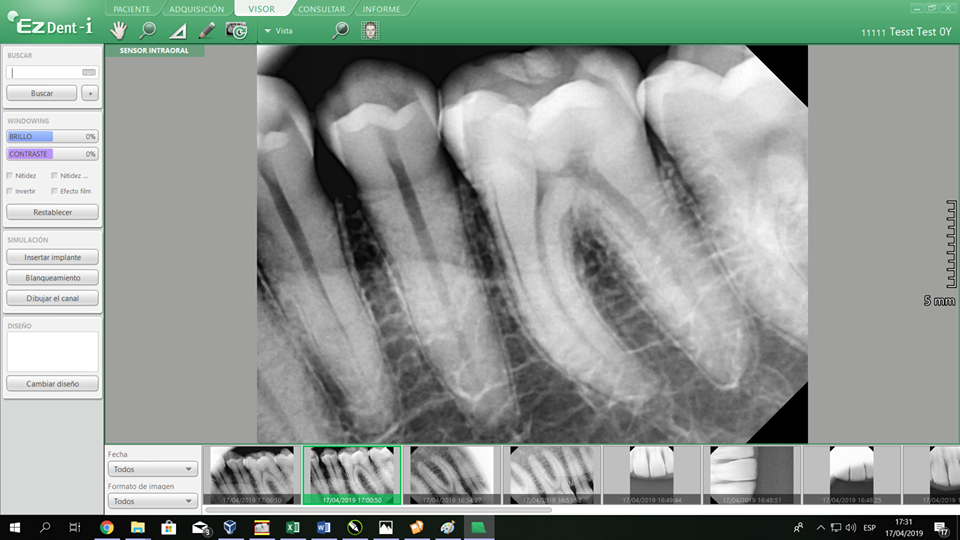
Task: Open the ADQUISICIÓN tab
Action: [x=196, y=9]
